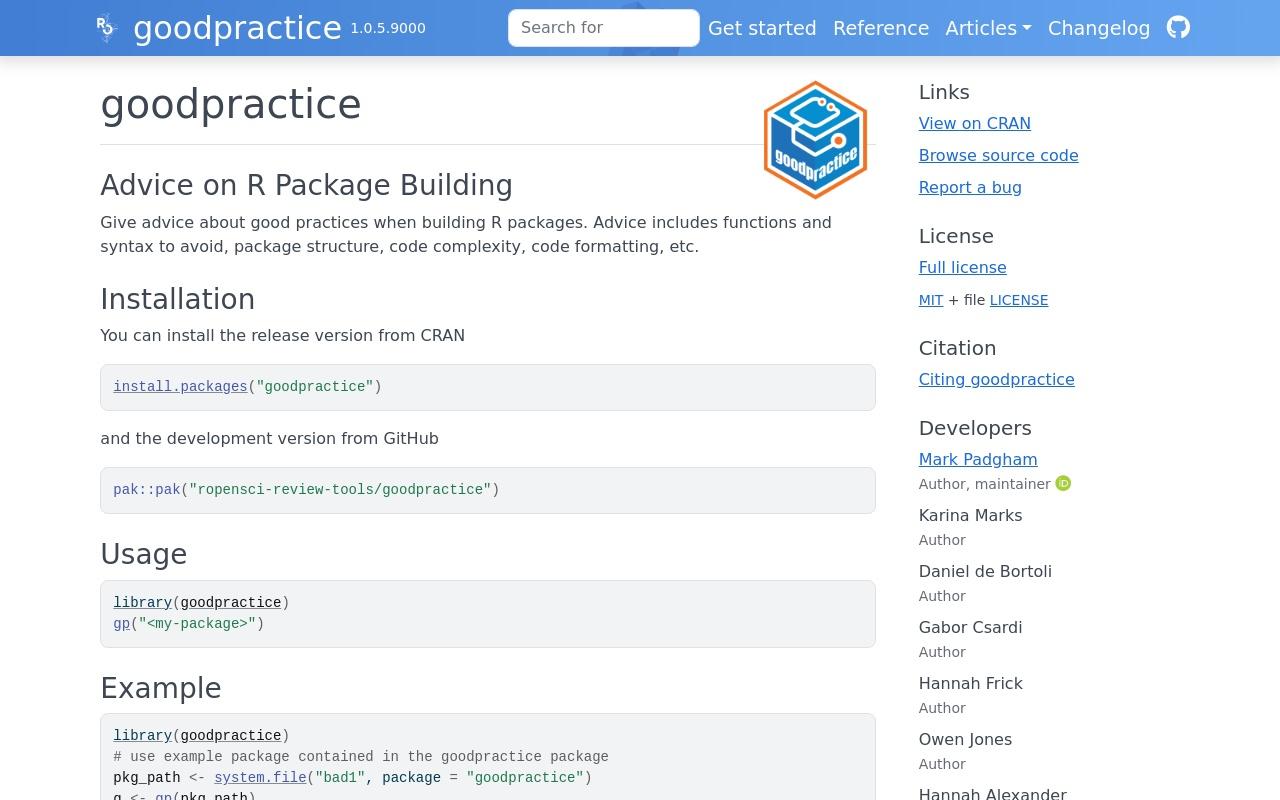Screen dimensions: 1280x800
Task: Click the goodpractice navbar brand title
Action: pos(237,28)
